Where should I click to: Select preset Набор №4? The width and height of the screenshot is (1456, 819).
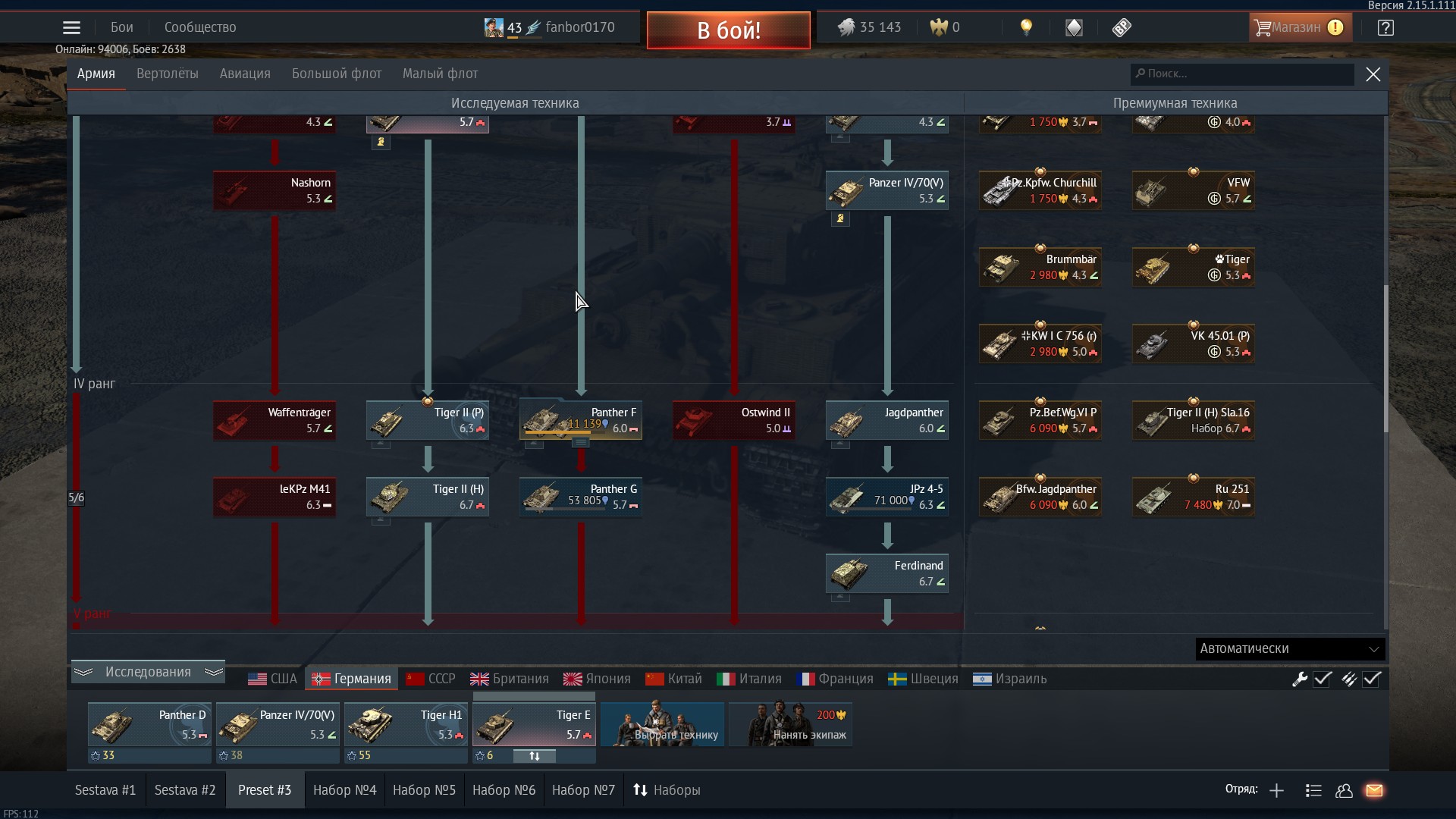coord(344,790)
